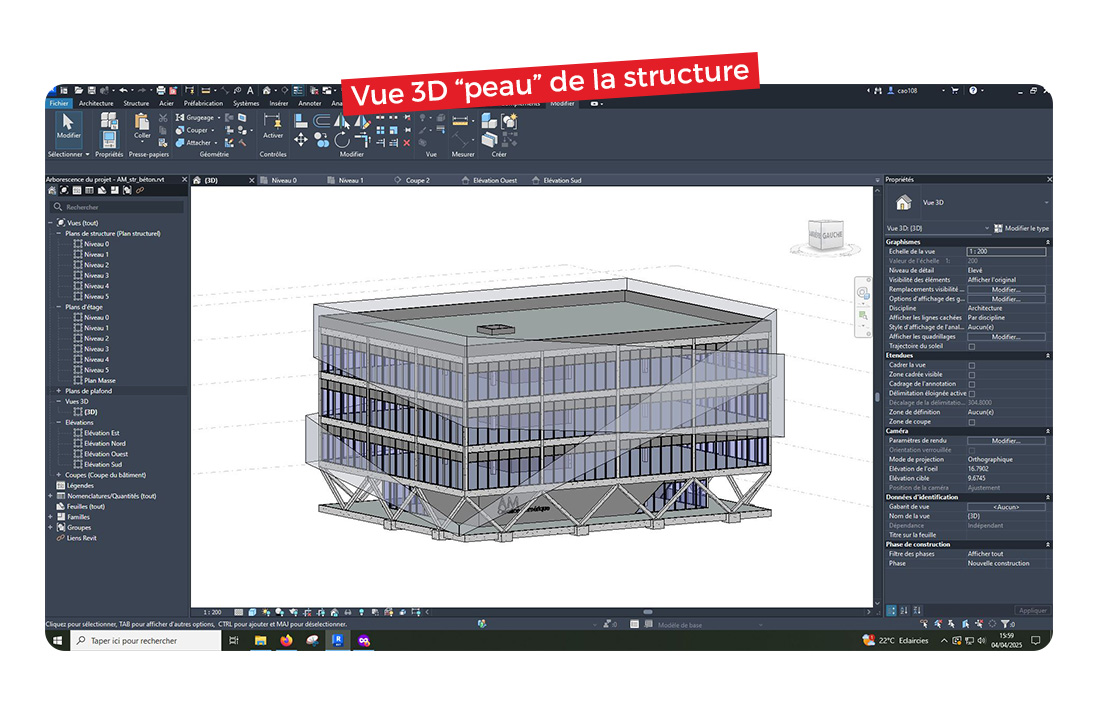Click the Print icon in quick access toolbar
Screen dimensions: 1097x720
[161, 91]
